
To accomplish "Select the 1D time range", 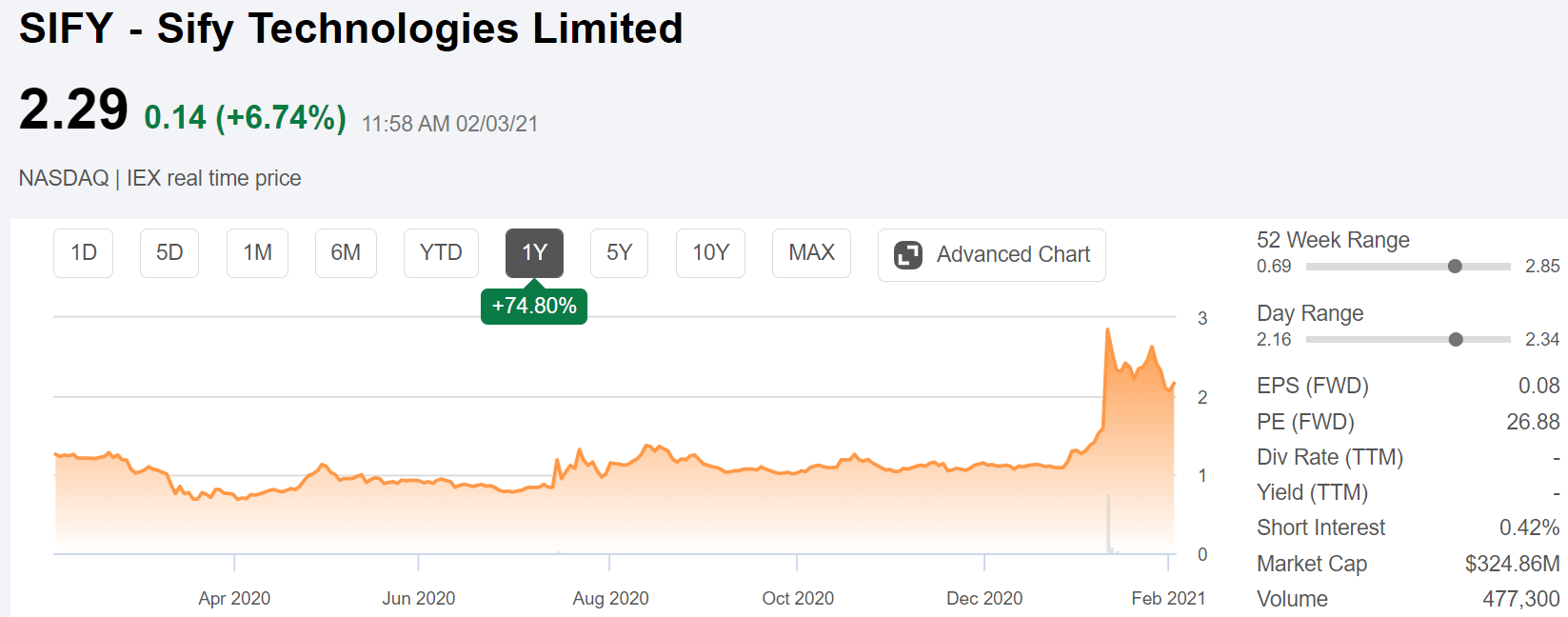I will click(84, 253).
